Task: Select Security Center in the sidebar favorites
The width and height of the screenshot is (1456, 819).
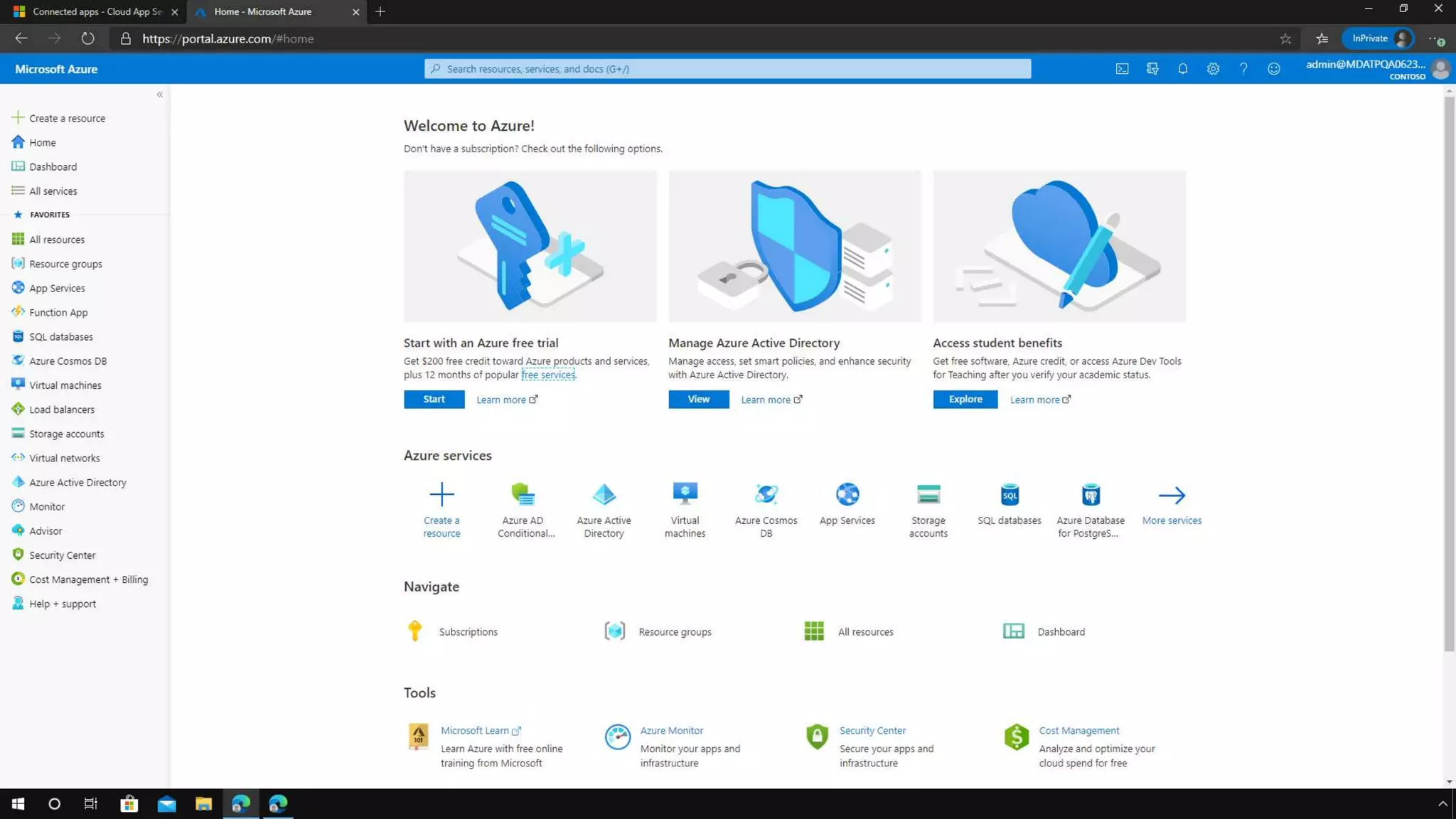Action: 62,555
